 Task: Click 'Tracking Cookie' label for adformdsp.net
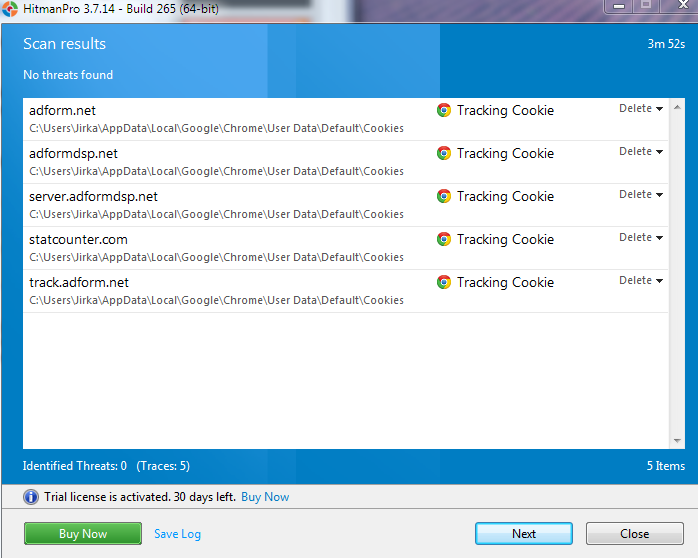coord(505,154)
